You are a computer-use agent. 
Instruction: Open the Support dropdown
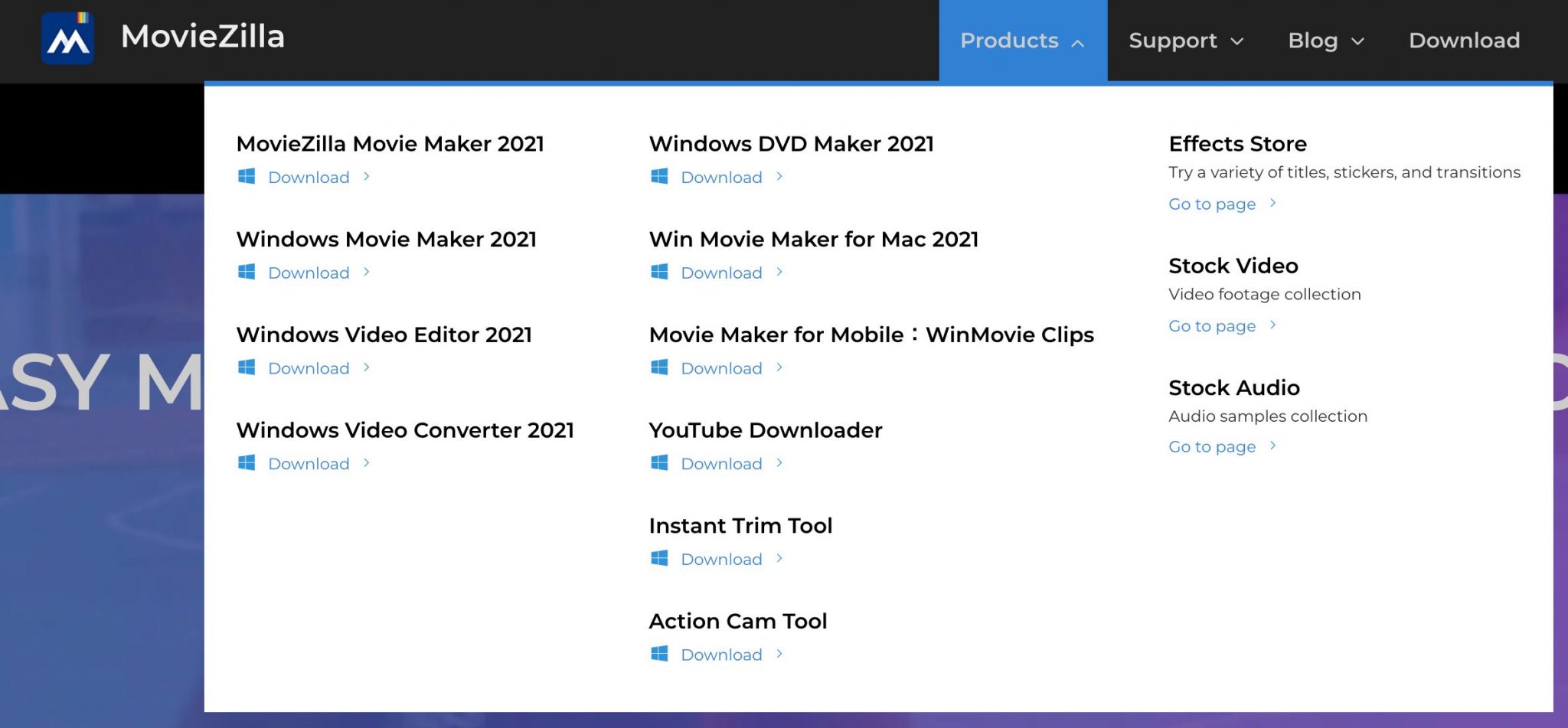[1185, 41]
